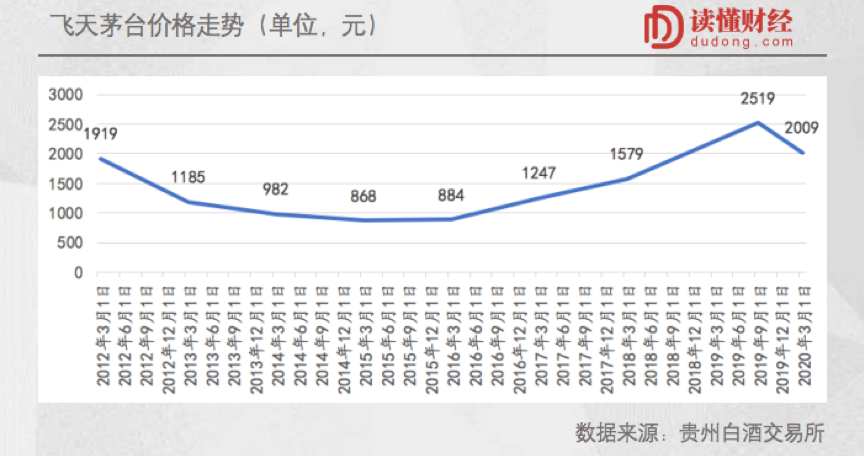Click the data label 982

click(x=276, y=189)
